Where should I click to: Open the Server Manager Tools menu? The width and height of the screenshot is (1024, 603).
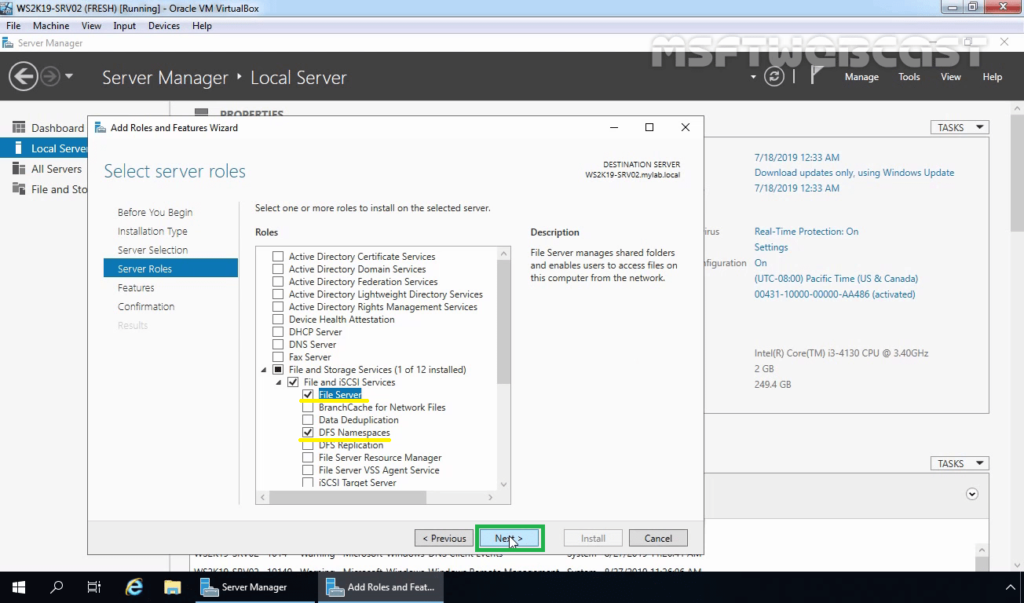coord(909,76)
